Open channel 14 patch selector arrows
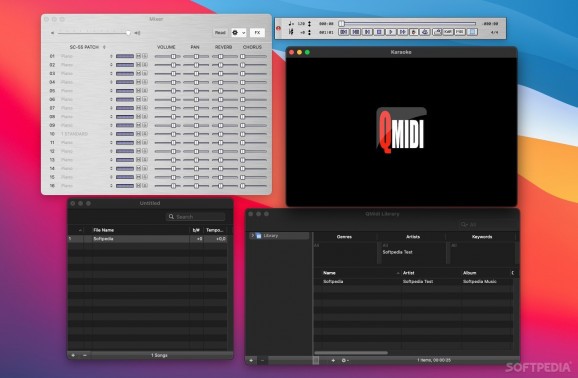The height and width of the screenshot is (378, 578). click(111, 169)
